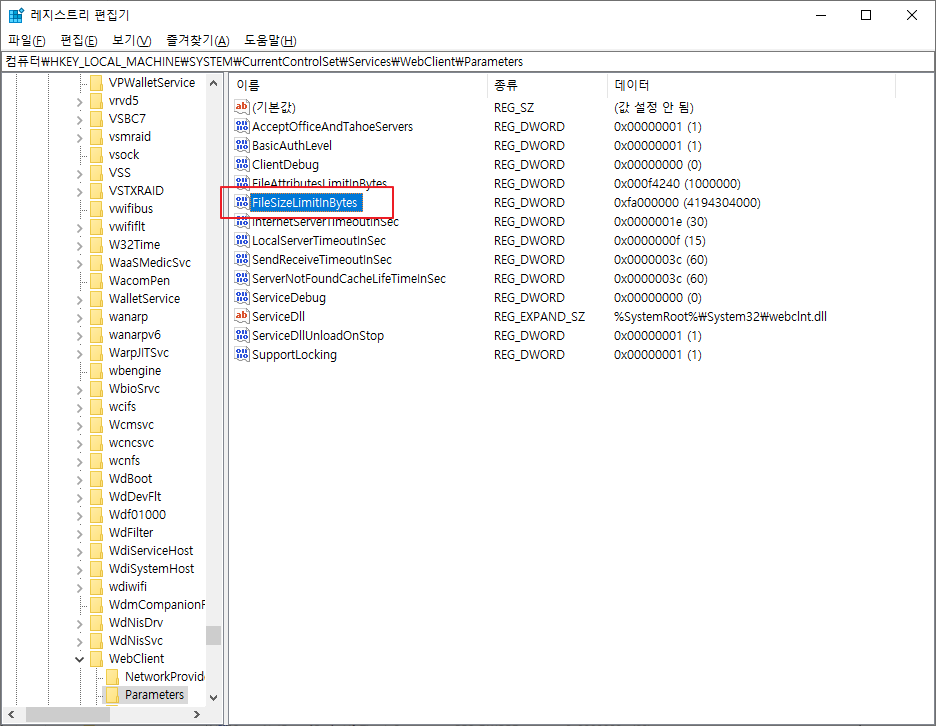The image size is (936, 726).
Task: Click the Parameters folder icon in tree
Action: tap(112, 695)
